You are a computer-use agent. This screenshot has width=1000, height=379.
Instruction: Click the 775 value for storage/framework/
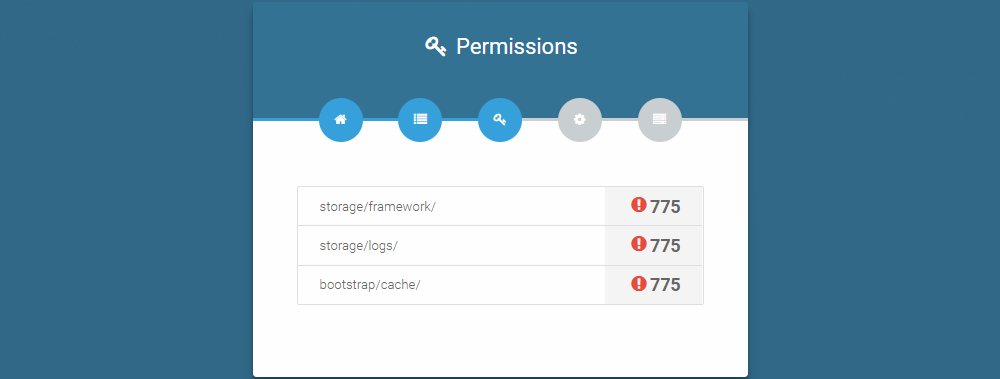click(x=665, y=207)
